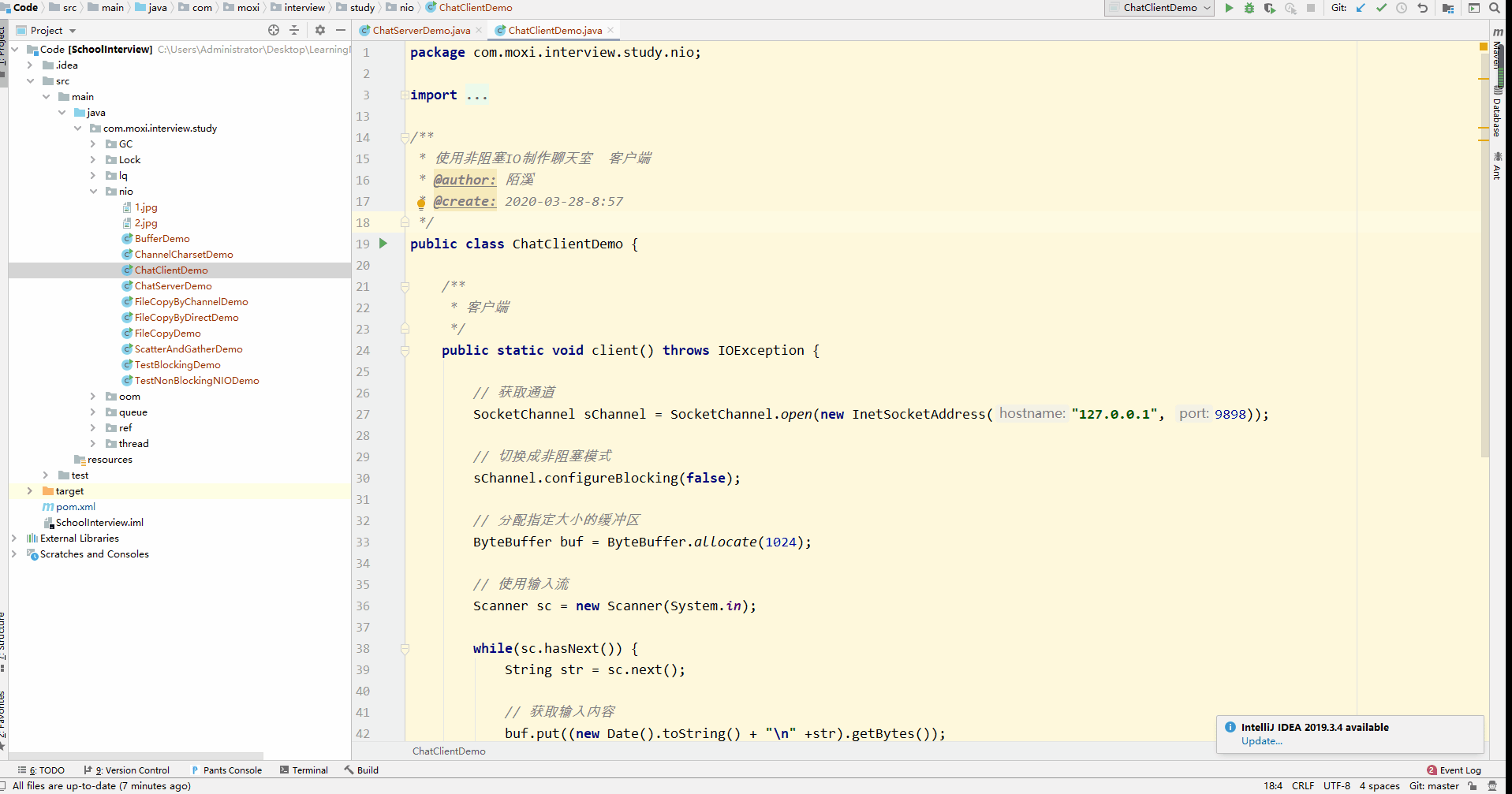Revert changes with the Git rollback icon
This screenshot has height=794, width=1512.
(1423, 8)
